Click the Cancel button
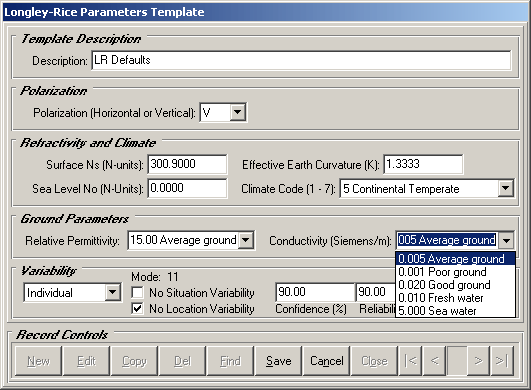The image size is (531, 390). (326, 361)
